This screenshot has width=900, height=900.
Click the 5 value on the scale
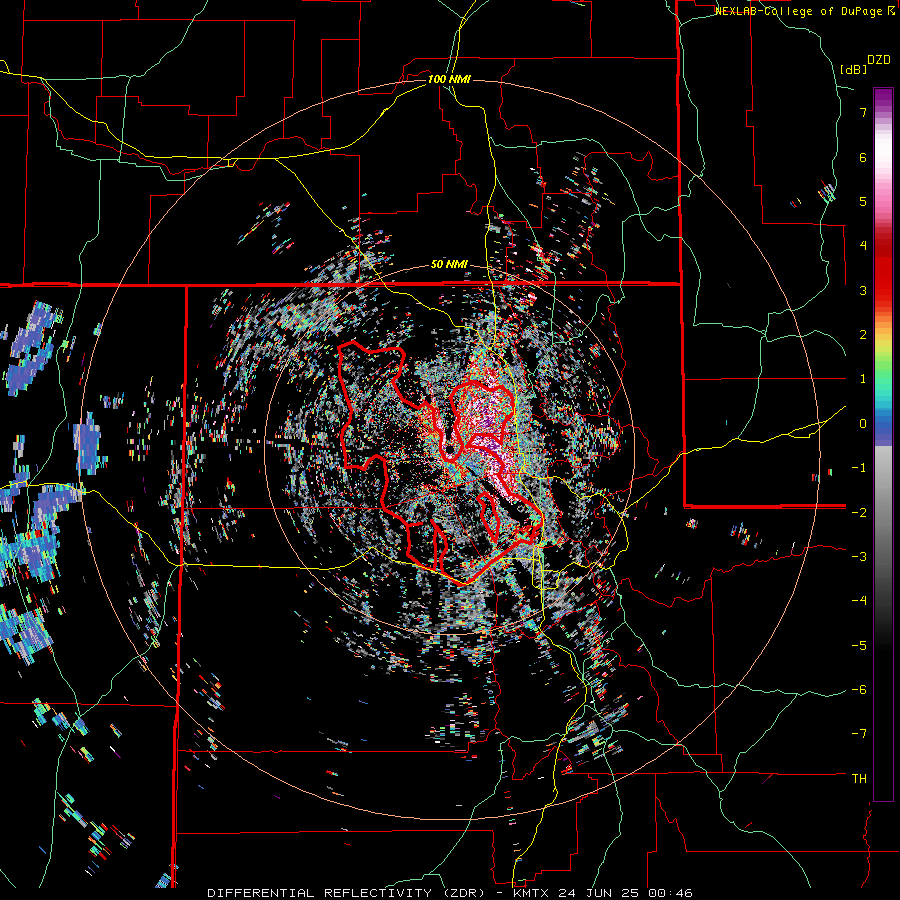tap(863, 201)
